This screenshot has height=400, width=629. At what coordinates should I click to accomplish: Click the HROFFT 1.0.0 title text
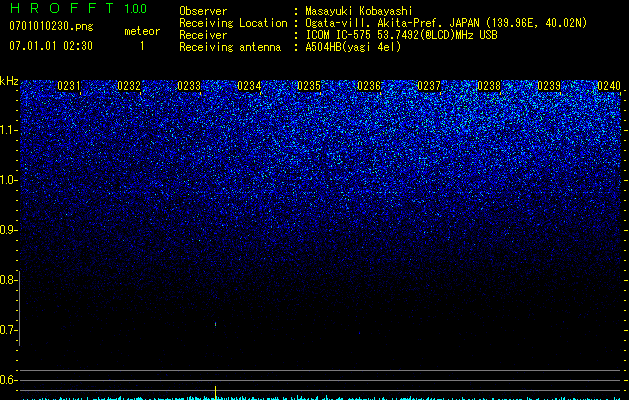pos(79,8)
